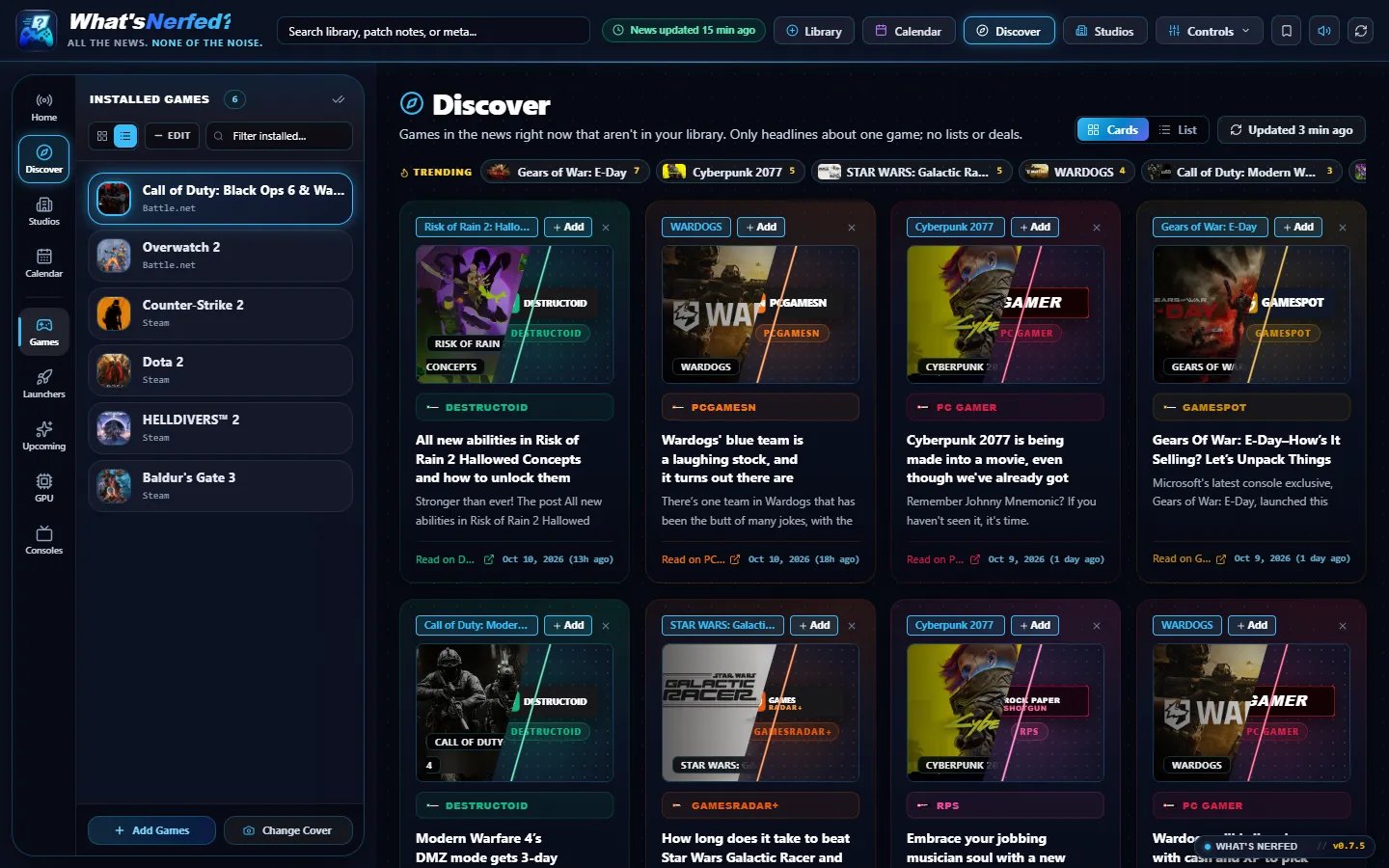The width and height of the screenshot is (1389, 868).
Task: Select HELLDIVERS 2 in installed games
Action: pos(220,428)
